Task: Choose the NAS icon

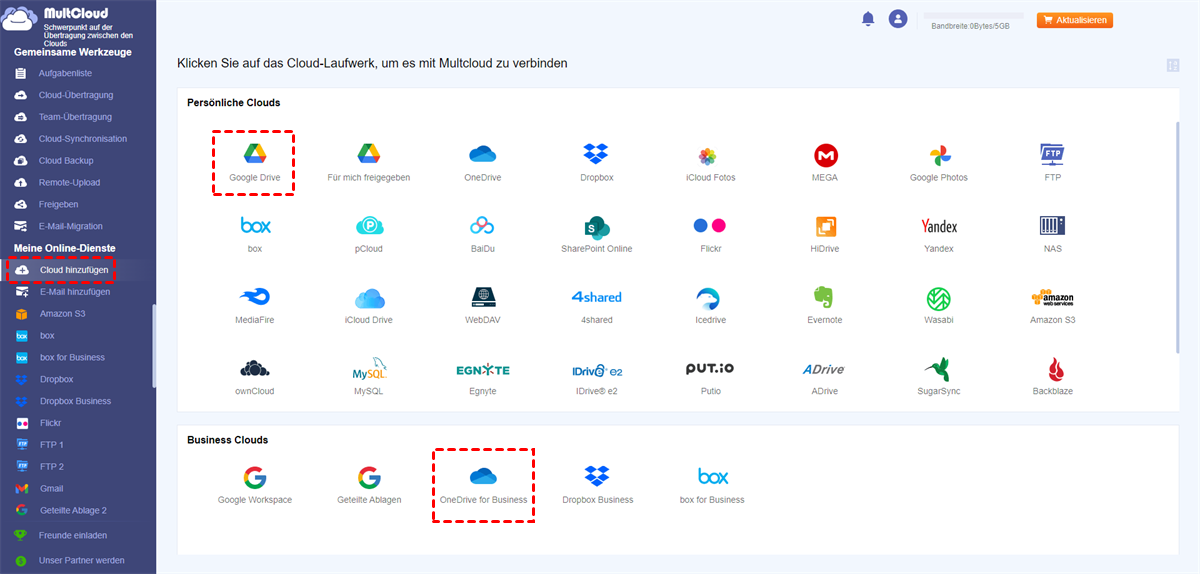Action: point(1052,225)
